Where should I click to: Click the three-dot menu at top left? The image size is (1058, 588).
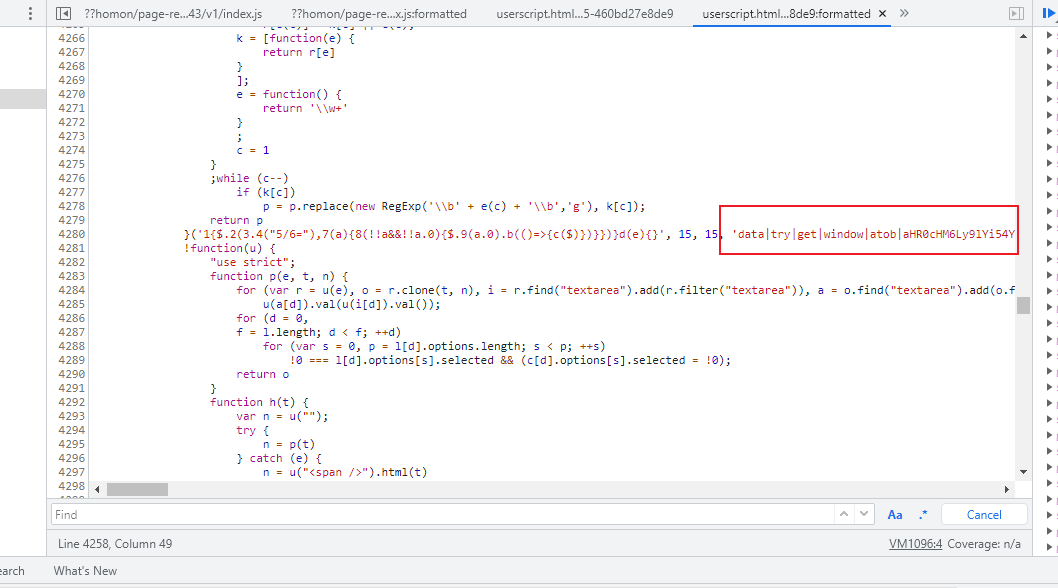[x=29, y=14]
